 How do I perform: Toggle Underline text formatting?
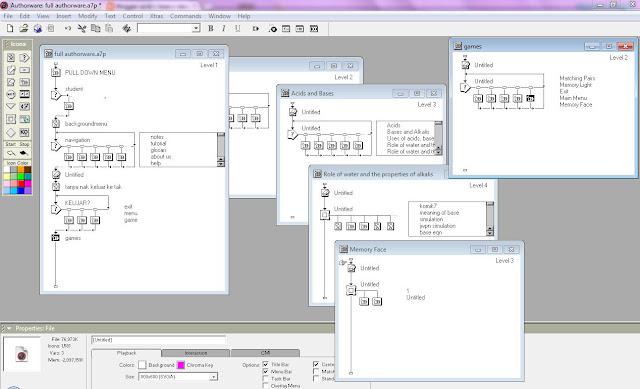click(238, 28)
